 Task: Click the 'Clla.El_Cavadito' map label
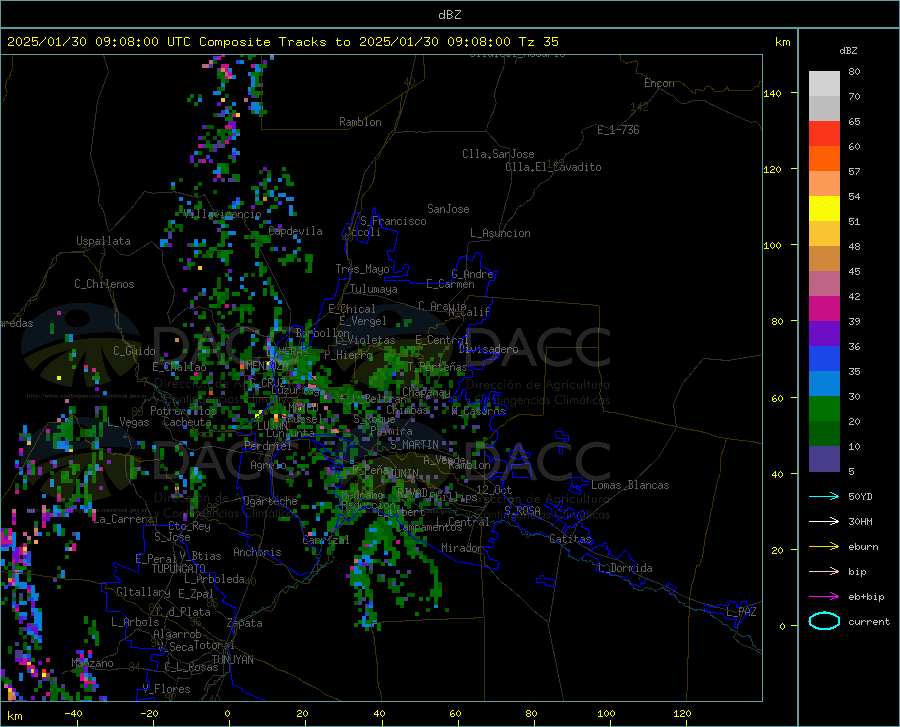(x=553, y=167)
